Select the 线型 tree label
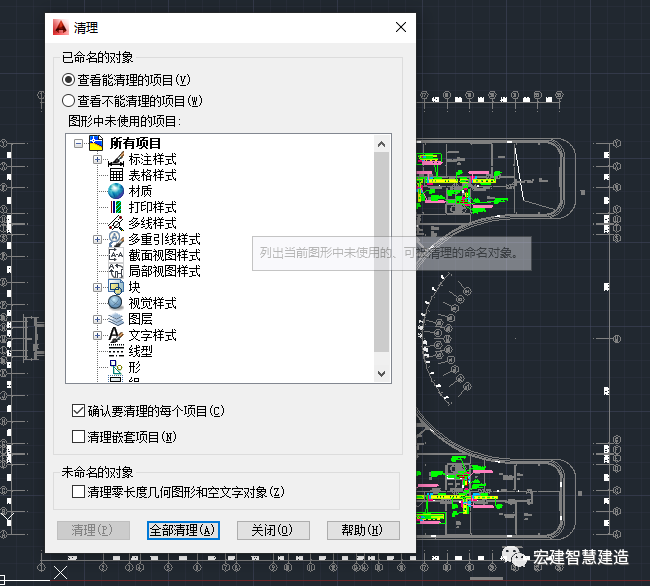Viewport: 650px width, 586px height. tap(141, 351)
